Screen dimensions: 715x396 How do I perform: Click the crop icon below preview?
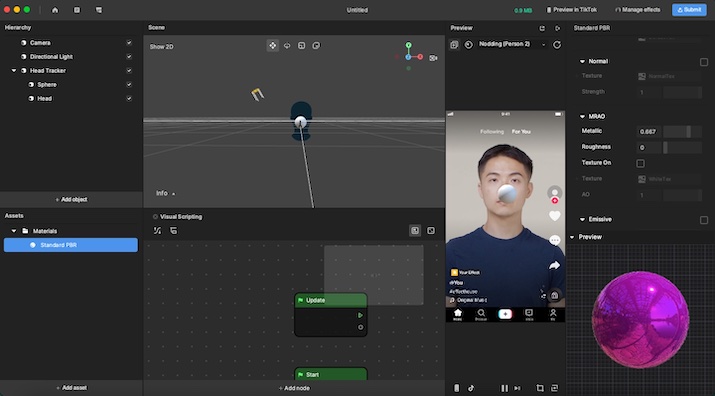[x=540, y=388]
